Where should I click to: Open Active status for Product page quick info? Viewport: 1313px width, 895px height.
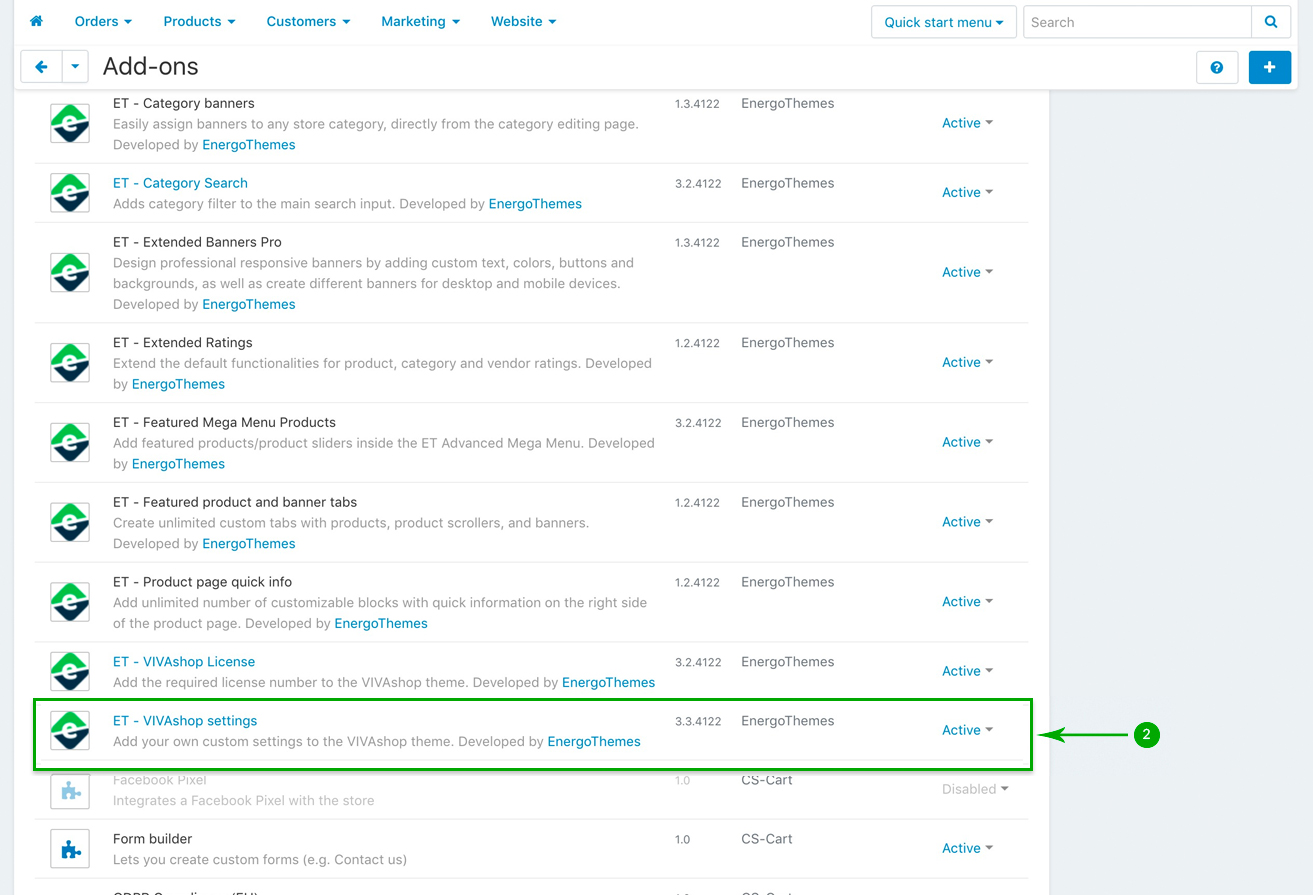pyautogui.click(x=967, y=602)
